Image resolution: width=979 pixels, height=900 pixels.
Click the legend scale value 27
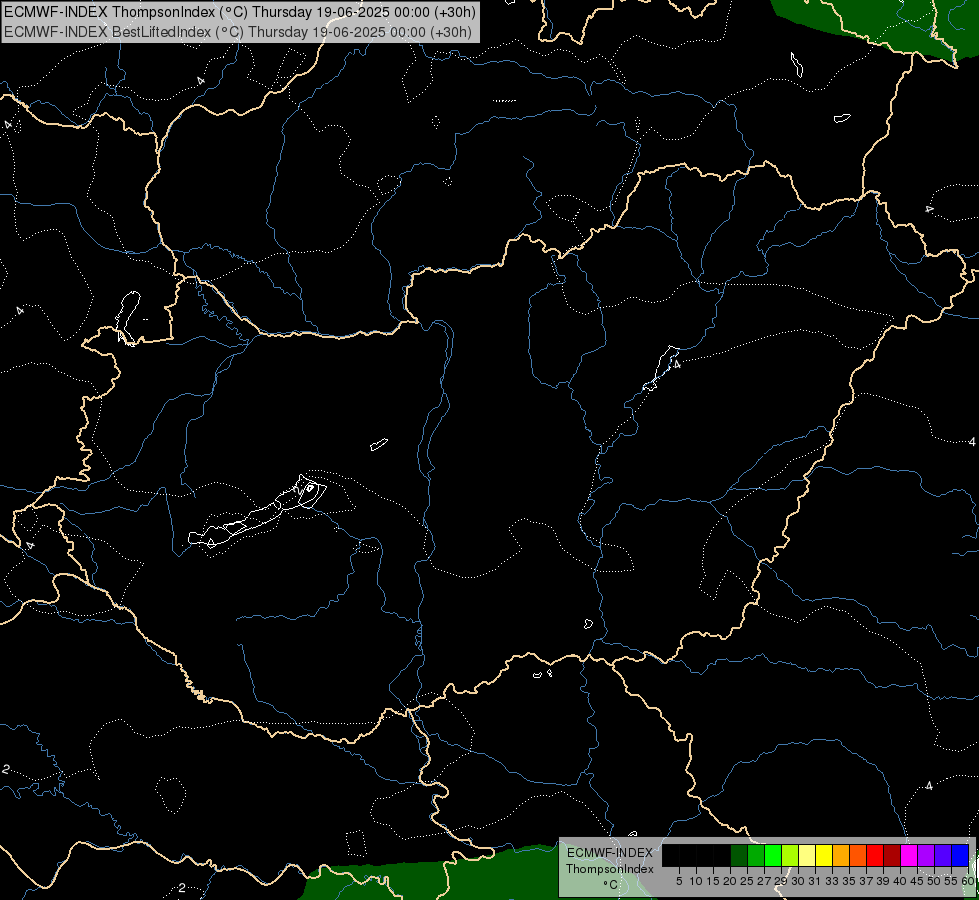tap(764, 881)
